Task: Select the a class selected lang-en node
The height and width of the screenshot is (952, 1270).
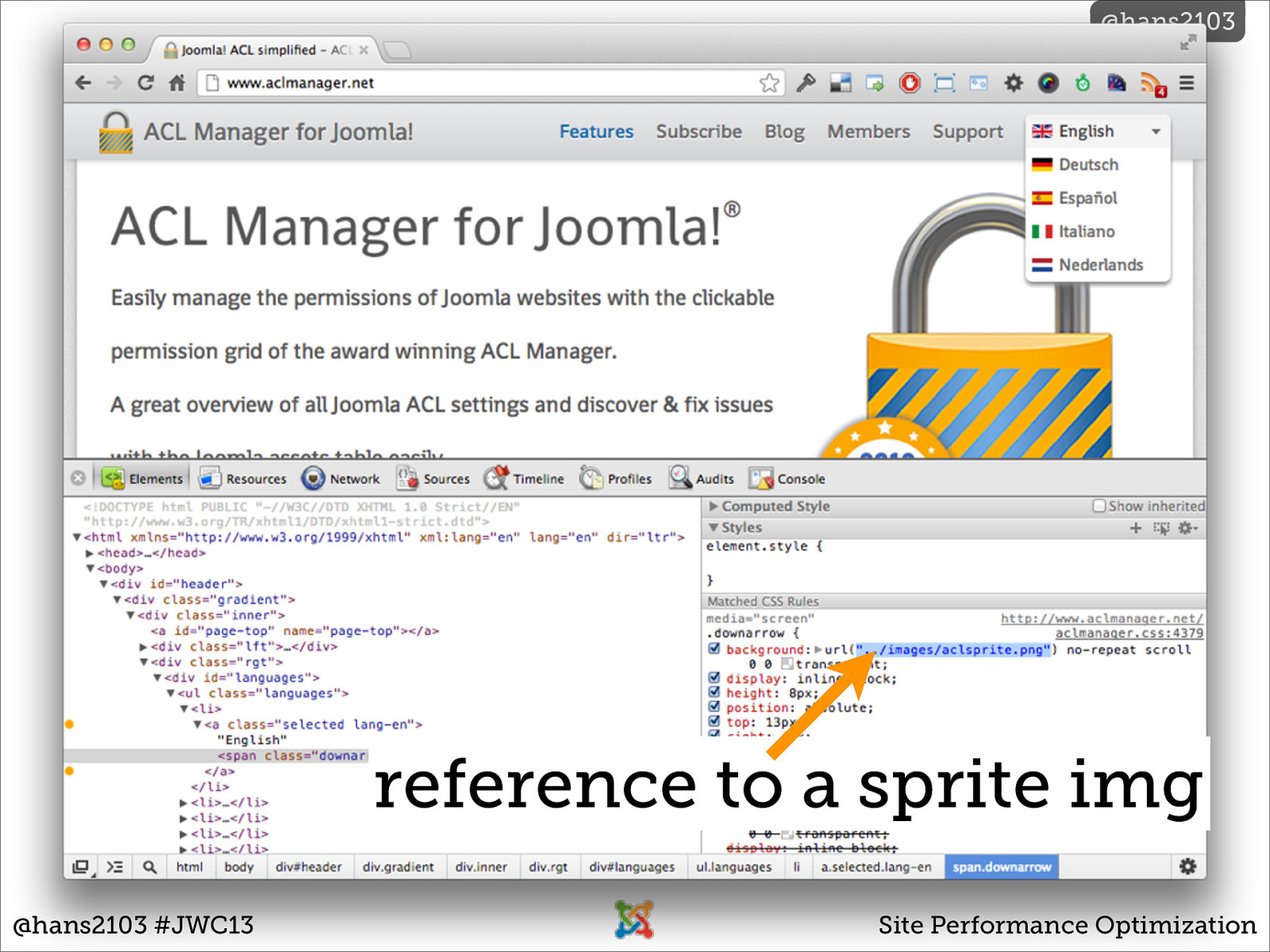Action: click(313, 724)
